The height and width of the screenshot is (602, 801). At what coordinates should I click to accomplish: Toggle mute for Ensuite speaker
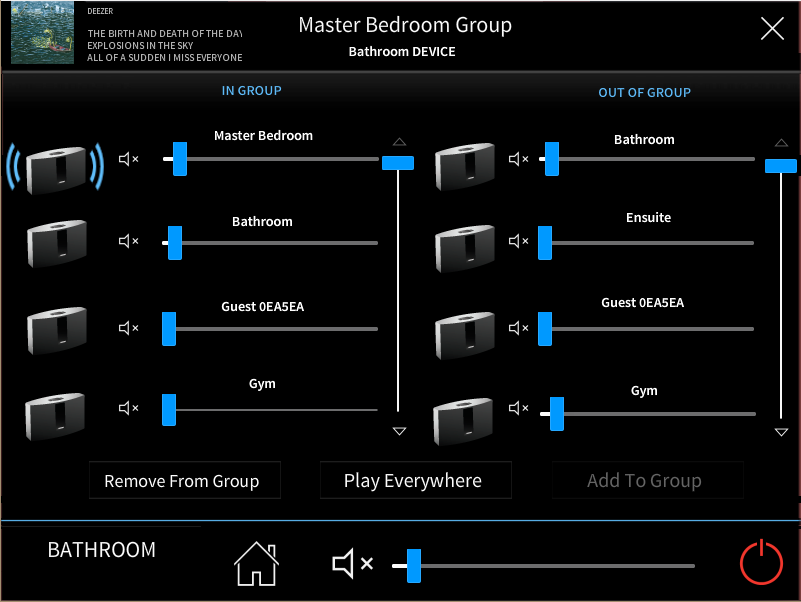pyautogui.click(x=519, y=242)
